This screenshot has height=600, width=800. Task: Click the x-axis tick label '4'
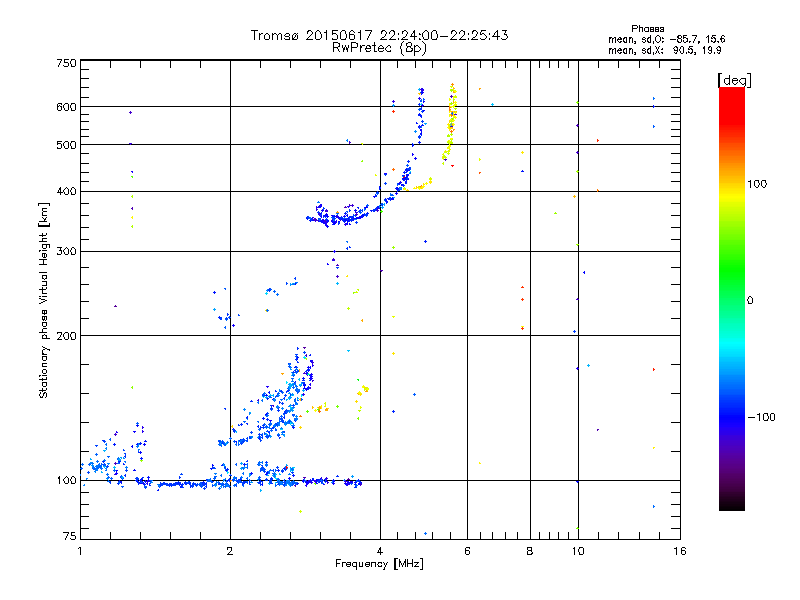tap(380, 551)
